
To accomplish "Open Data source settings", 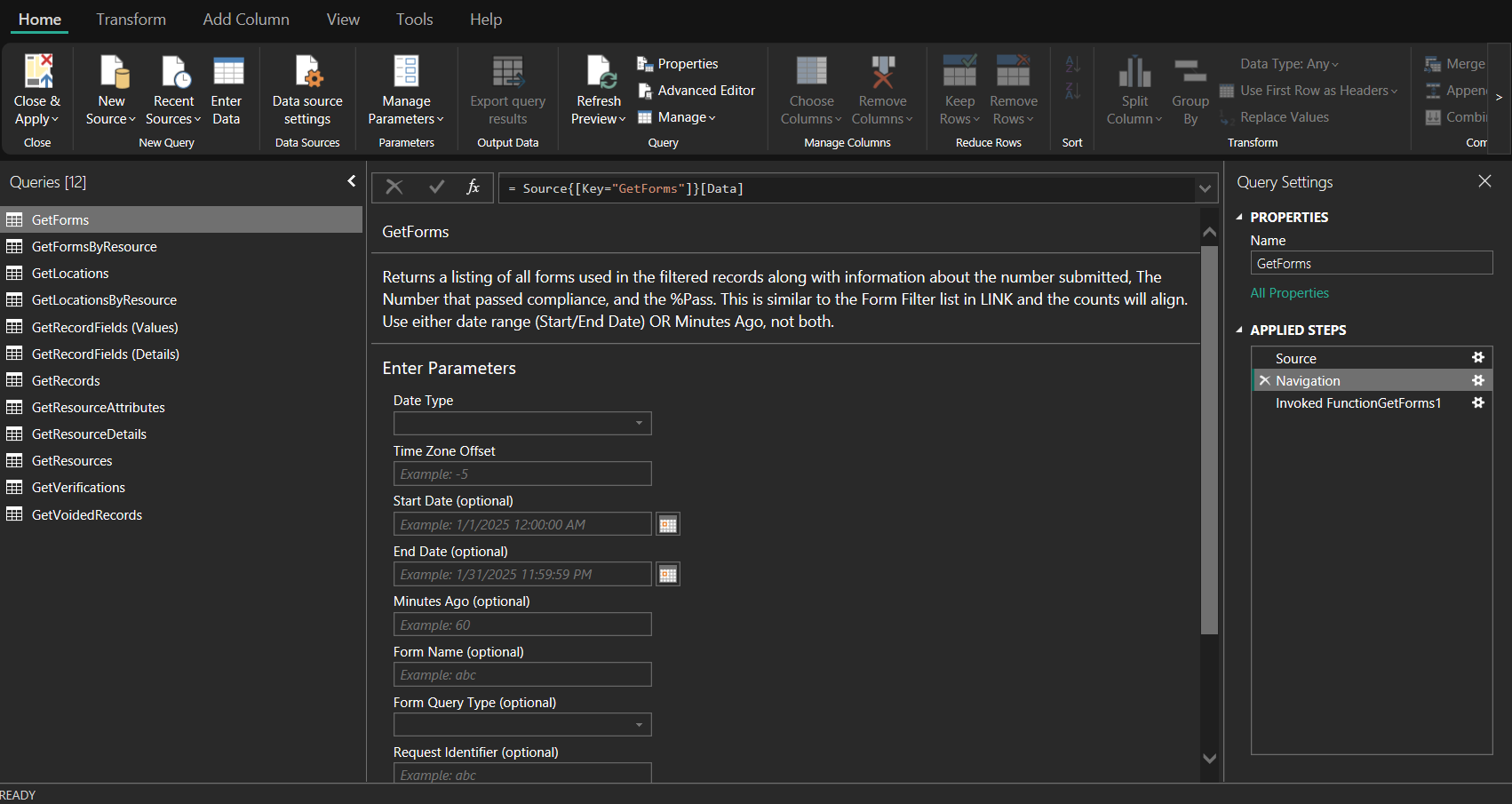I will tap(307, 71).
